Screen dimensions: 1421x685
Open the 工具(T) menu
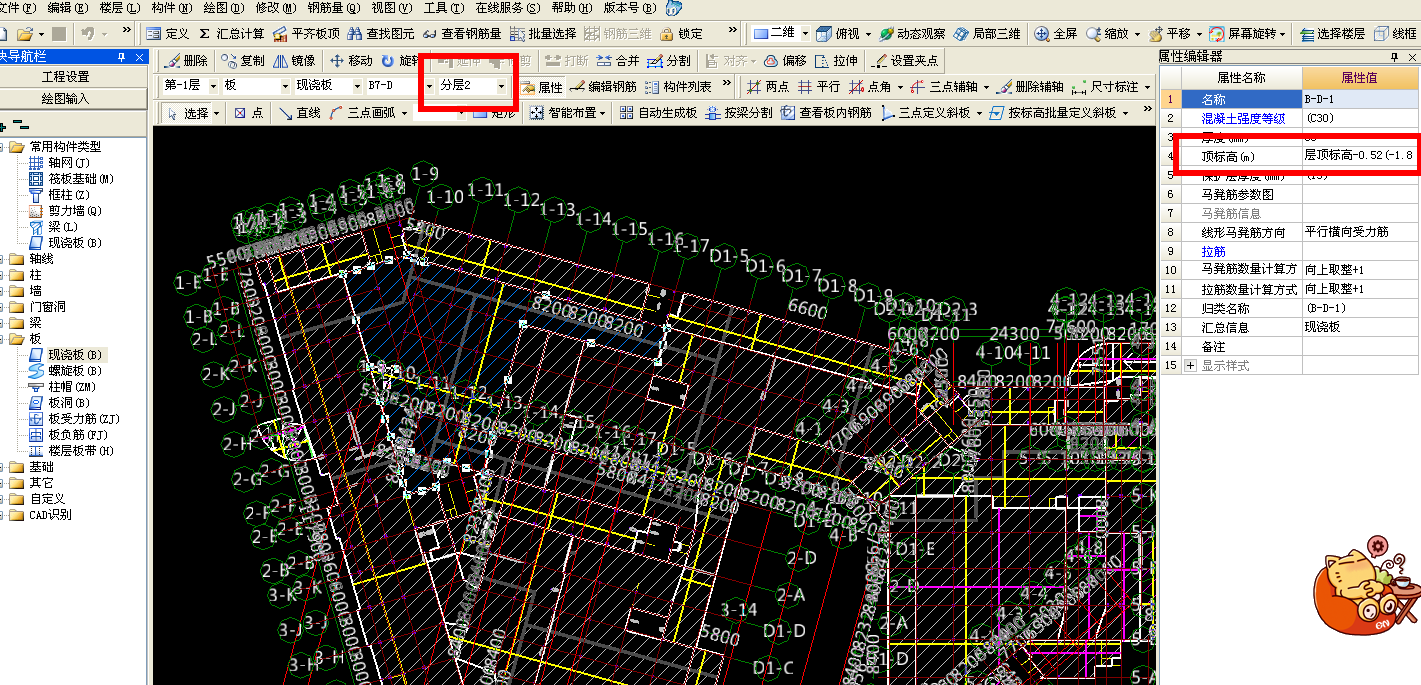click(x=444, y=8)
